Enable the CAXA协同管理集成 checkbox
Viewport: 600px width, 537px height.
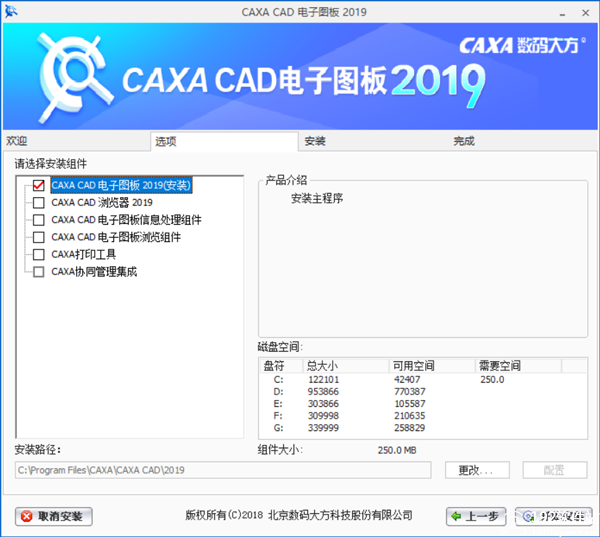click(39, 272)
